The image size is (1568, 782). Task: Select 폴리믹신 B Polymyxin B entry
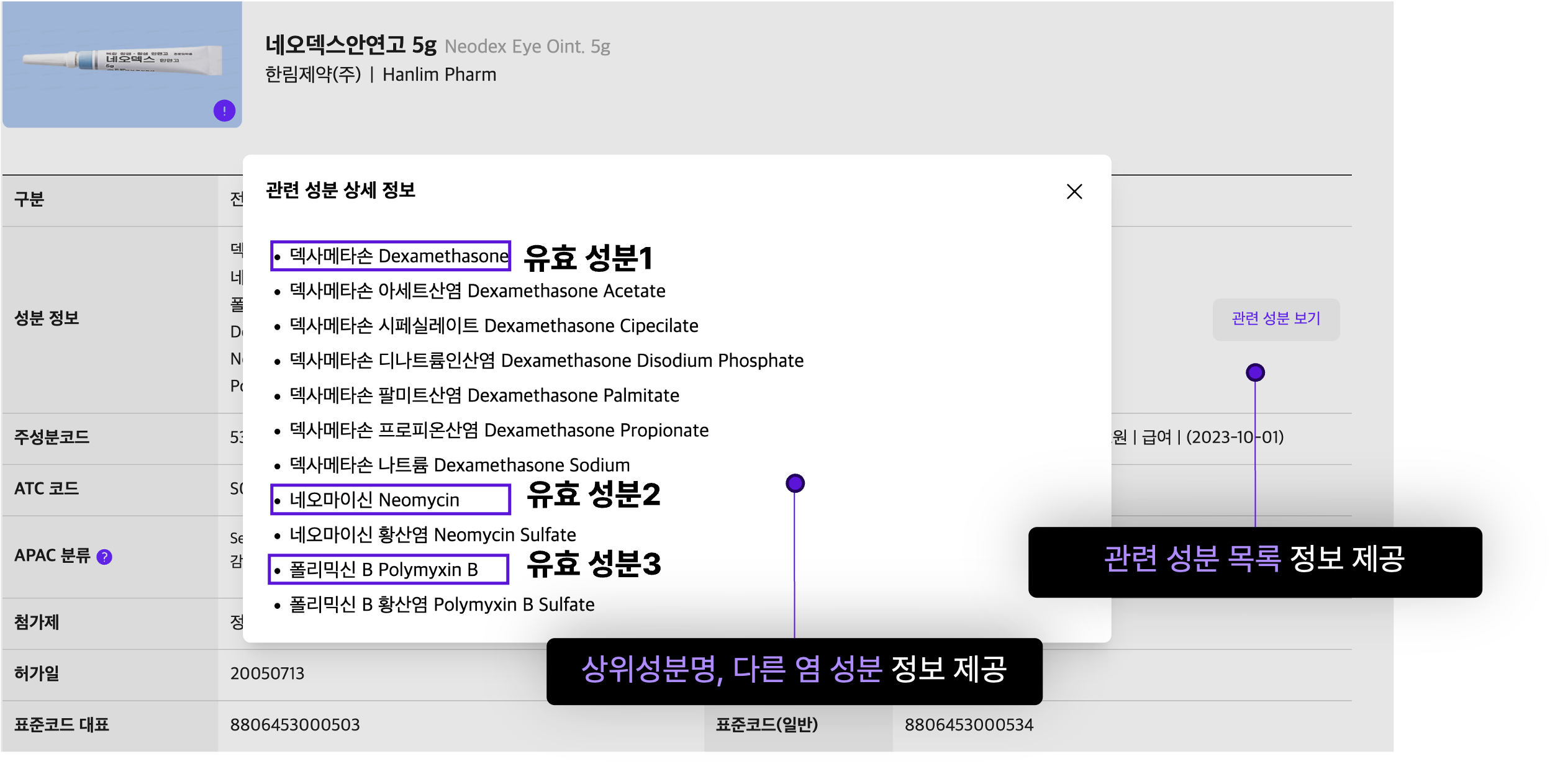click(x=383, y=569)
